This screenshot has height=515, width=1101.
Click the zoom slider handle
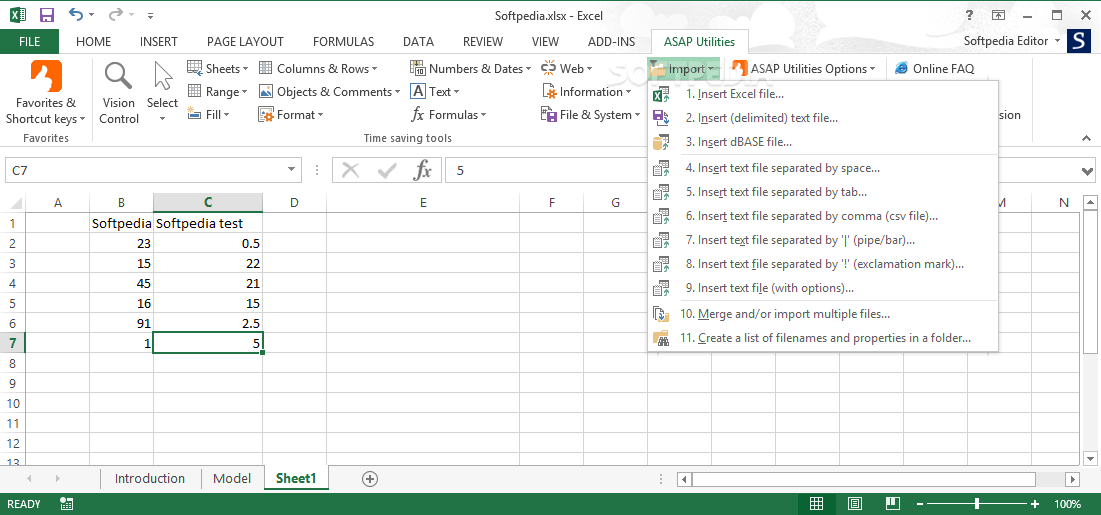[977, 504]
